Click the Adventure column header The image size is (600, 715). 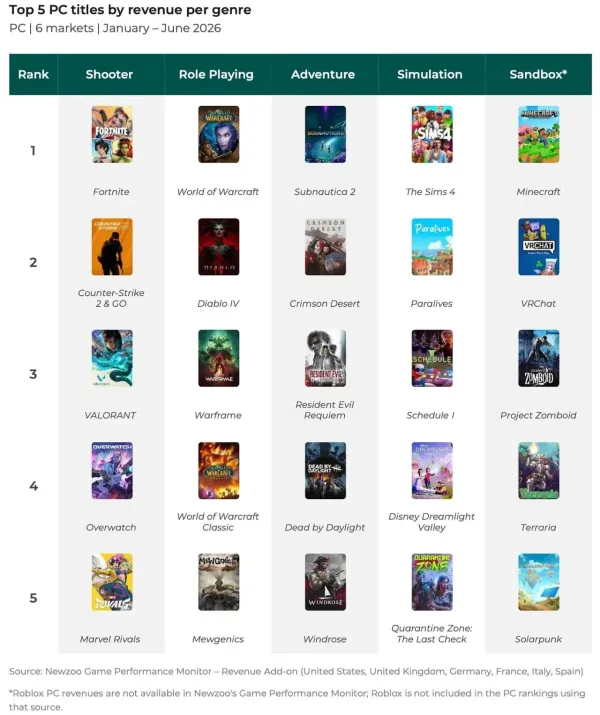[x=323, y=74]
